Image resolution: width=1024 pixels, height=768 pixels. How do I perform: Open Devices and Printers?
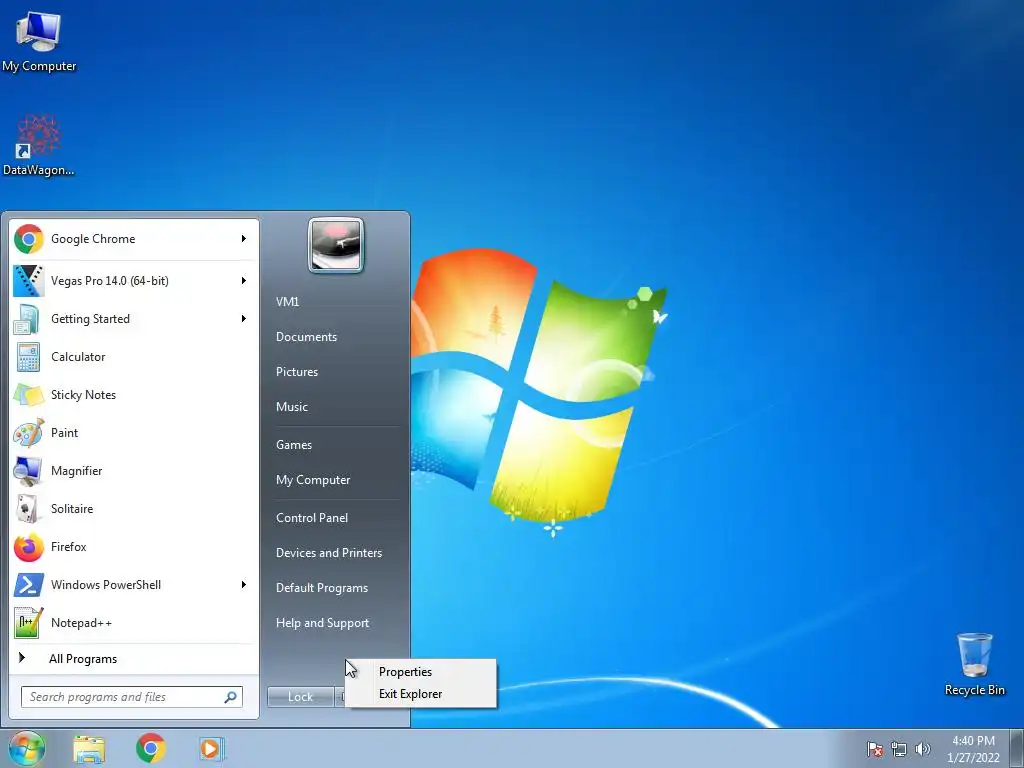(x=329, y=552)
